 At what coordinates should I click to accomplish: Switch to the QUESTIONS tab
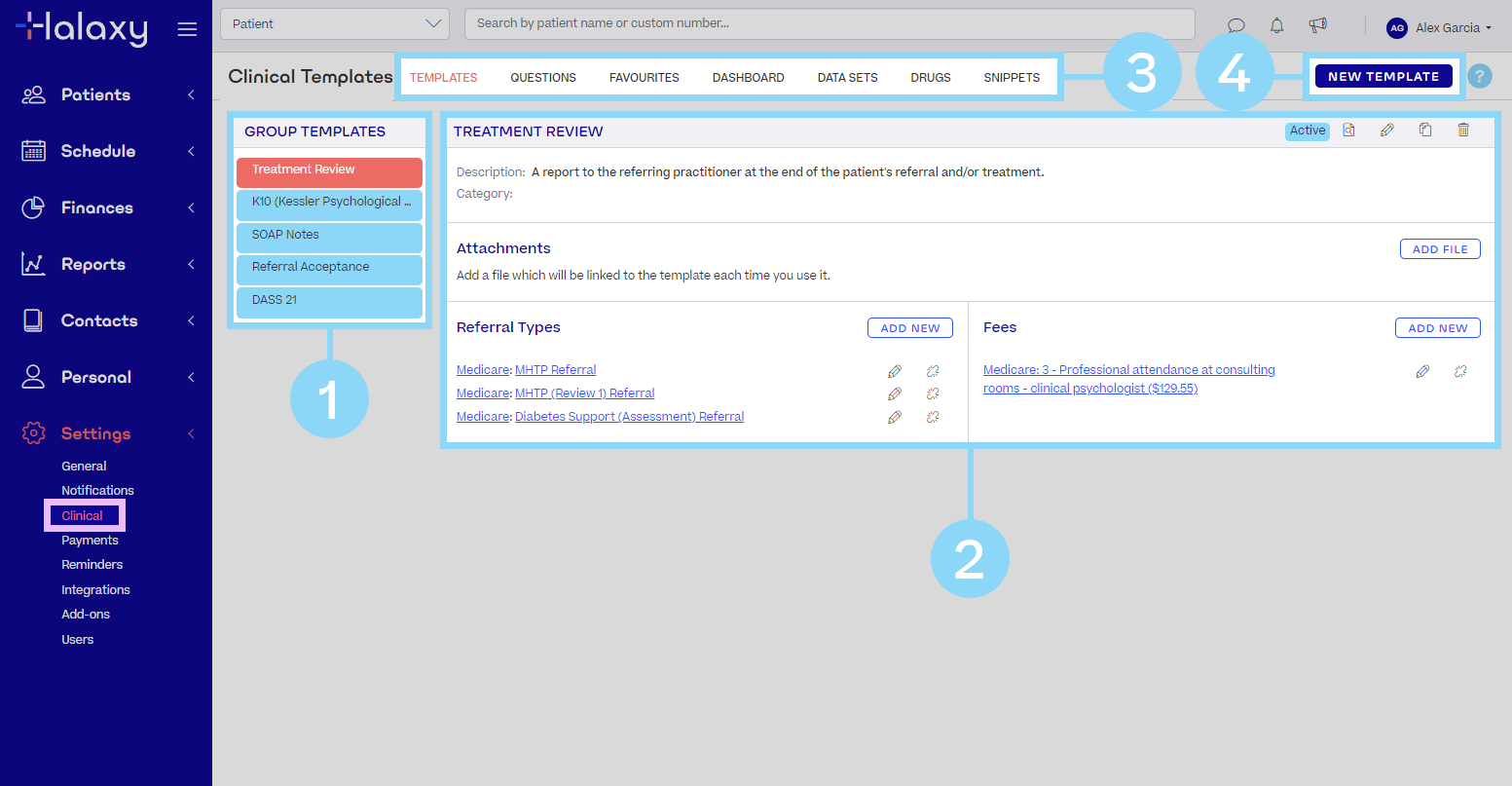coord(543,77)
